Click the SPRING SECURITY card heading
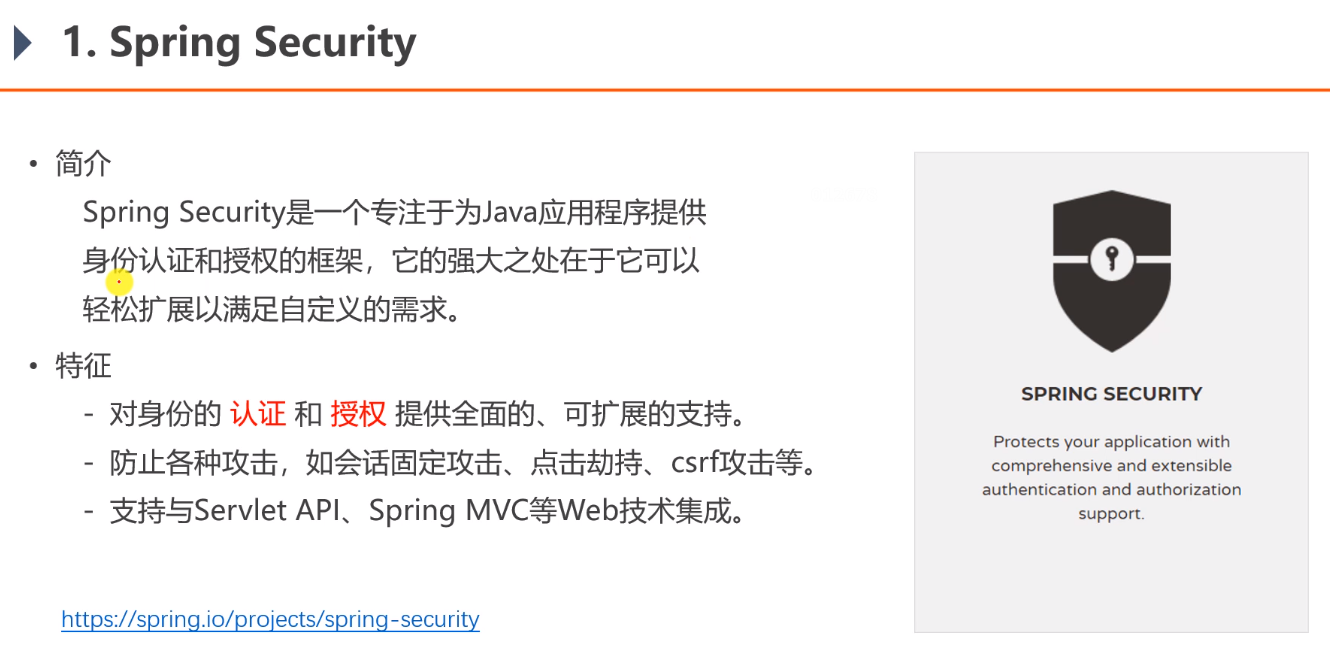The image size is (1330, 657). click(x=1111, y=394)
